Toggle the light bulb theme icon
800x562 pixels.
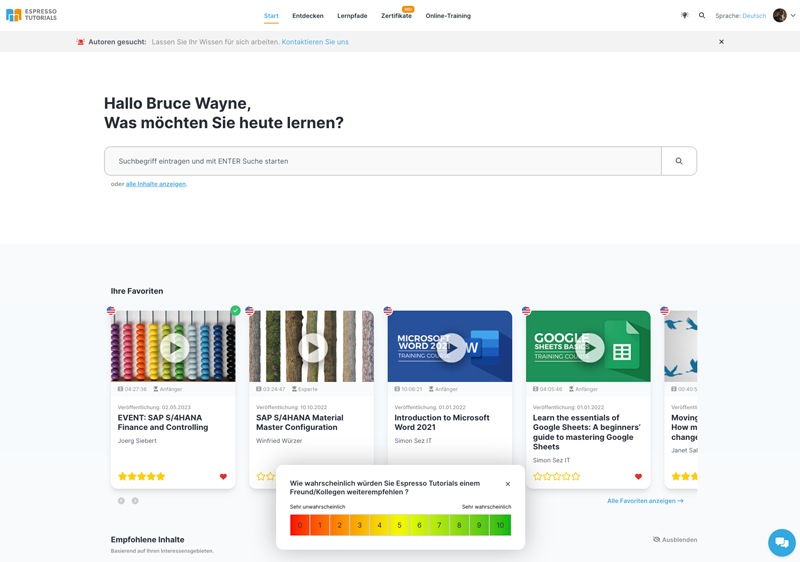click(685, 15)
